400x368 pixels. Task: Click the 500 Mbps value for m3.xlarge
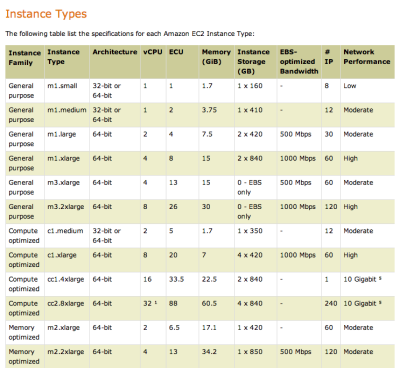pos(296,183)
